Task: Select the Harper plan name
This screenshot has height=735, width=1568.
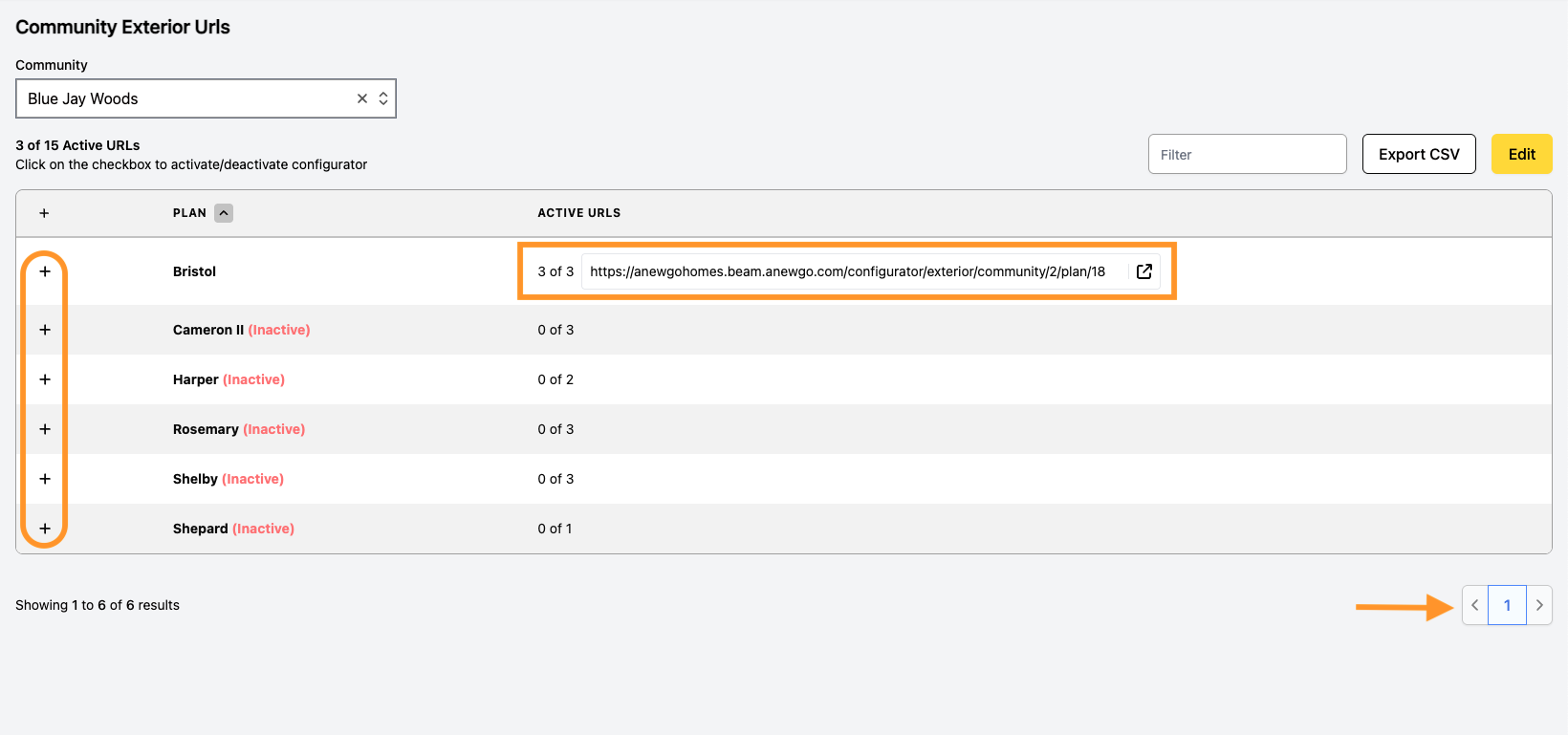Action: pos(196,379)
